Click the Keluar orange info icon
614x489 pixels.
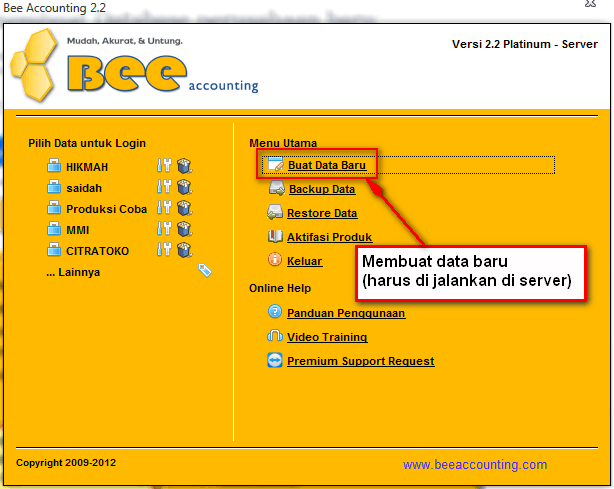click(x=275, y=259)
